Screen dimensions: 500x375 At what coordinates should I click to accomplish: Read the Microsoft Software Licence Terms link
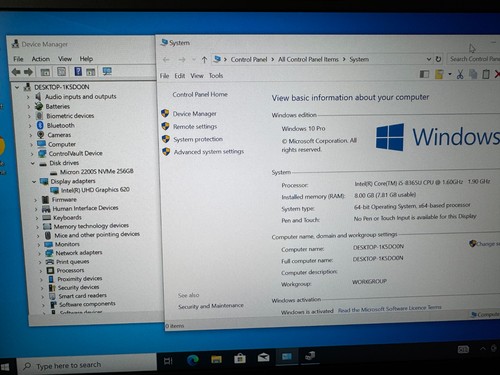click(390, 309)
